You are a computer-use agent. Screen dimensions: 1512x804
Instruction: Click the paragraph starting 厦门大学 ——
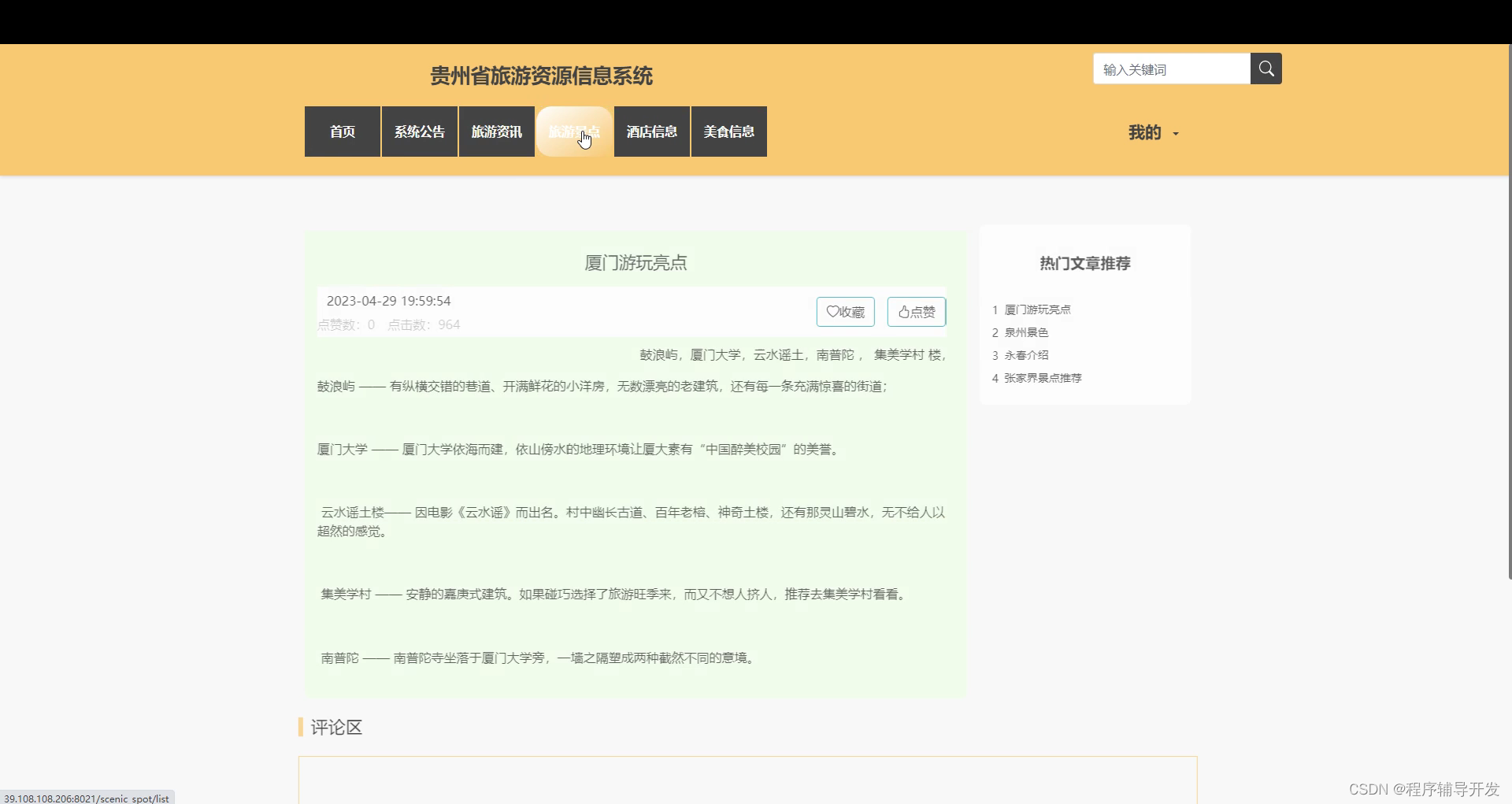579,450
